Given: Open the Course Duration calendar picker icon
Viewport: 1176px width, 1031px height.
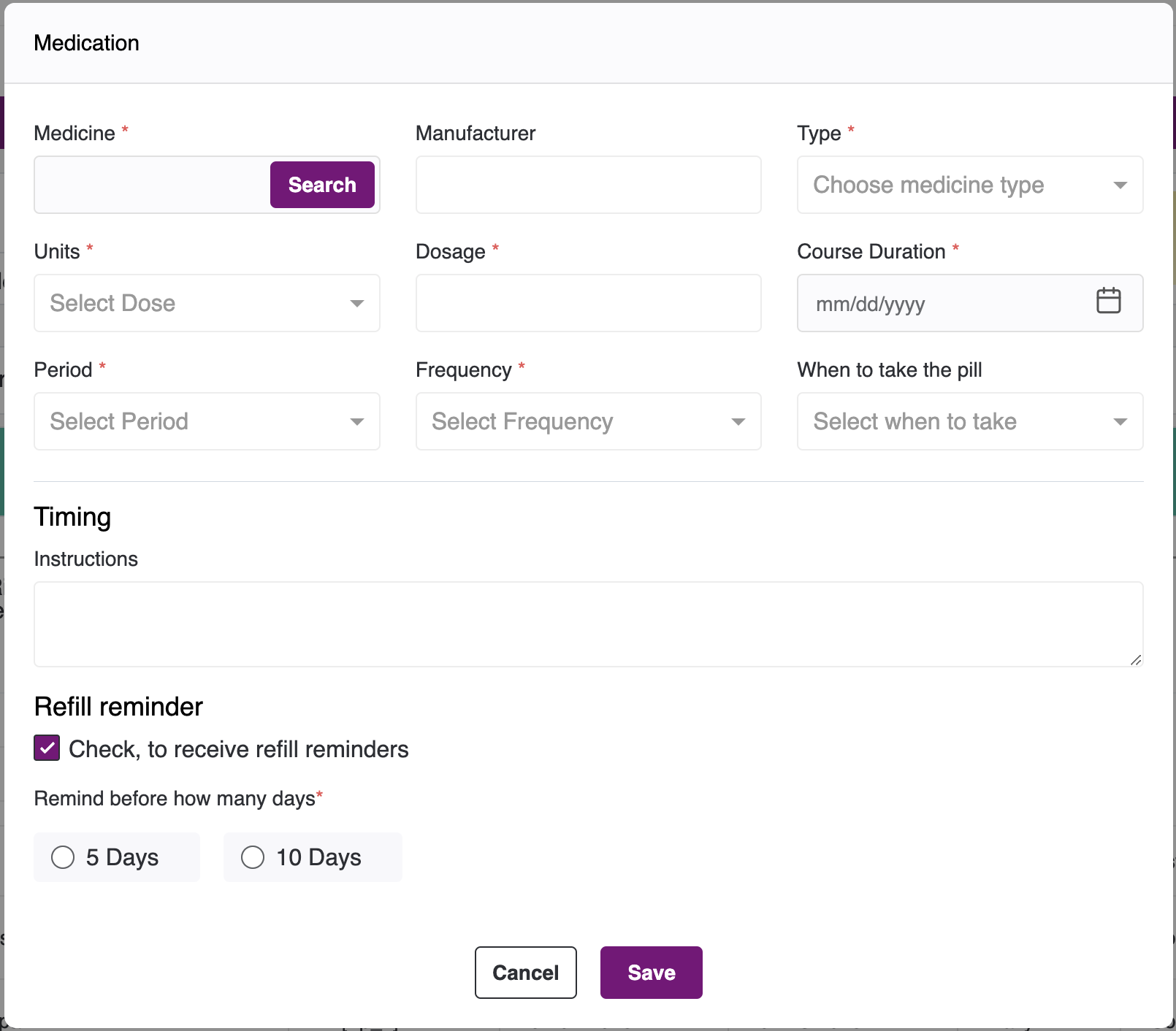Looking at the screenshot, I should click(1108, 301).
